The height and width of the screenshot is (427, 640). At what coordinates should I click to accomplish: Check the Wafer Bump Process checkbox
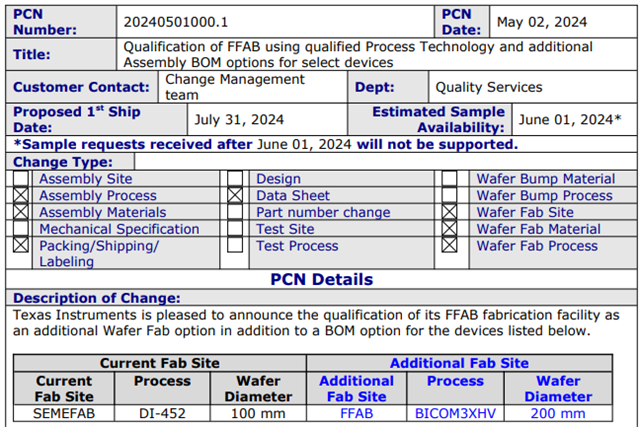(449, 196)
